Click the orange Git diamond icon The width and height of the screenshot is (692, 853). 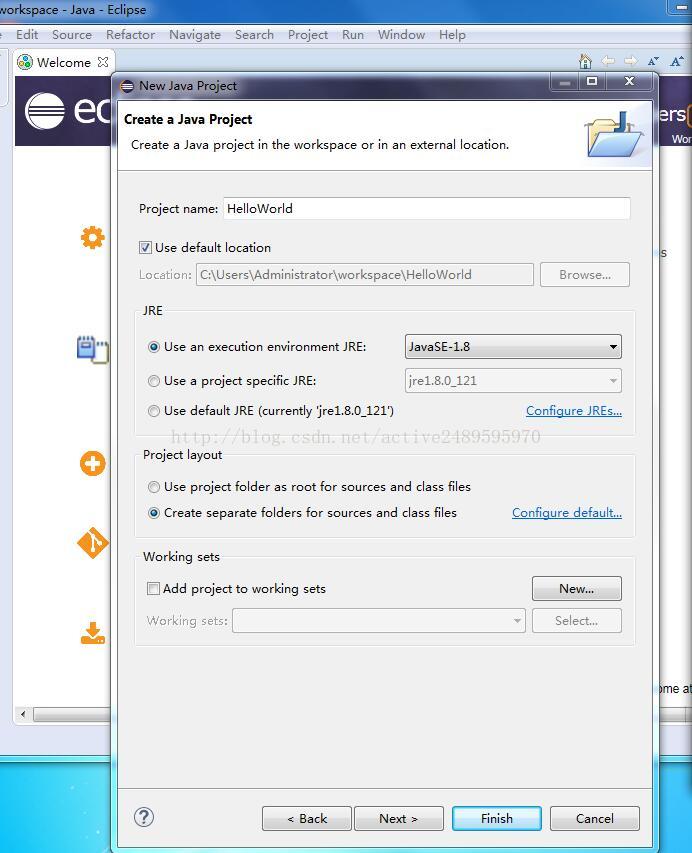[x=92, y=542]
